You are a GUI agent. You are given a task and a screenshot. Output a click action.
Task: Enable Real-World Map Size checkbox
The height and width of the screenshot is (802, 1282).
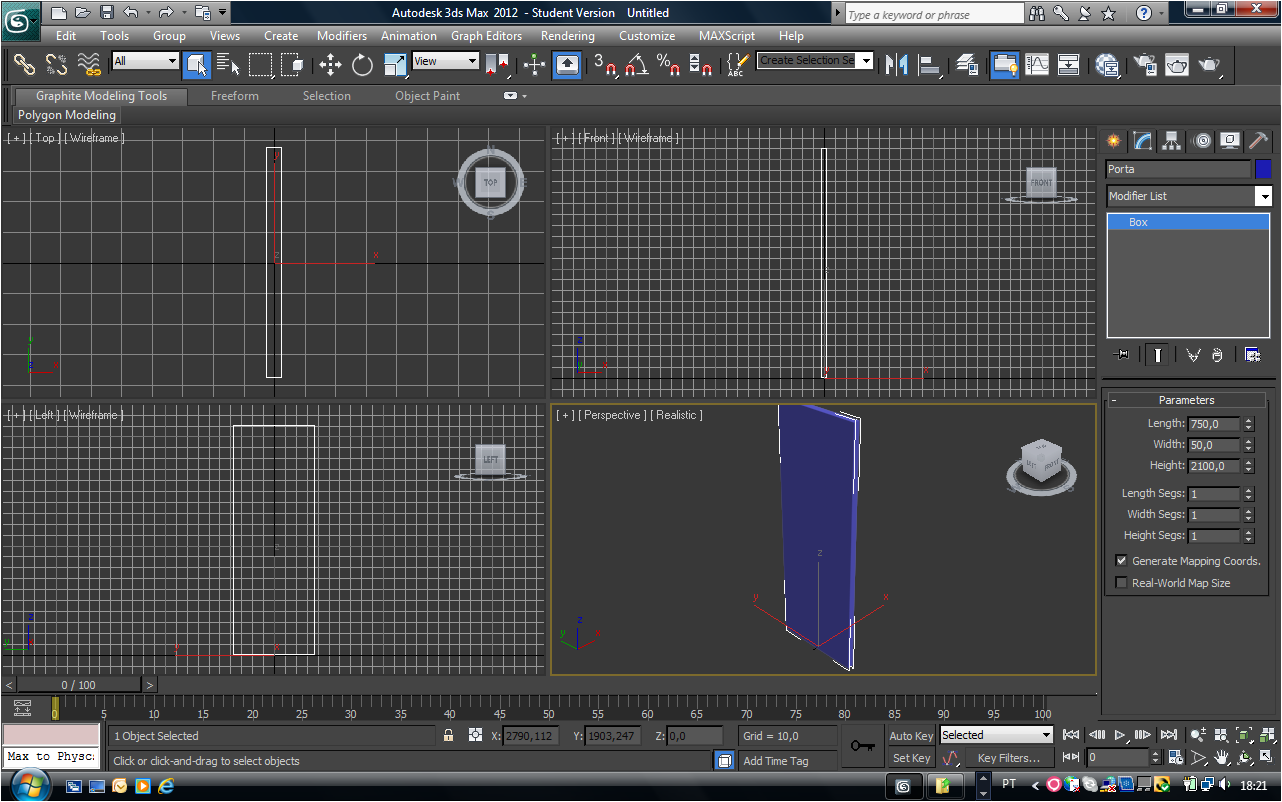click(x=1121, y=583)
